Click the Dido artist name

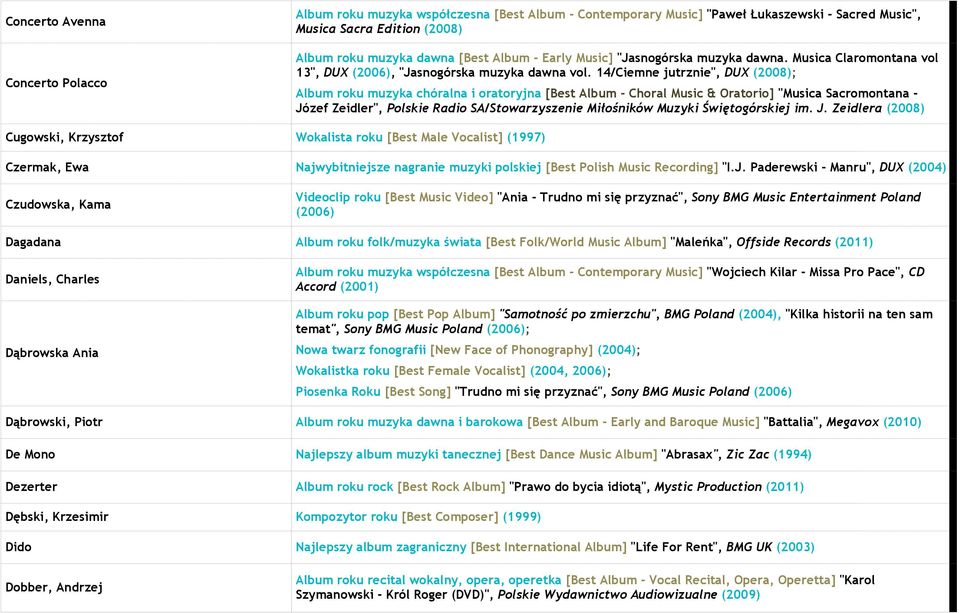[18, 547]
